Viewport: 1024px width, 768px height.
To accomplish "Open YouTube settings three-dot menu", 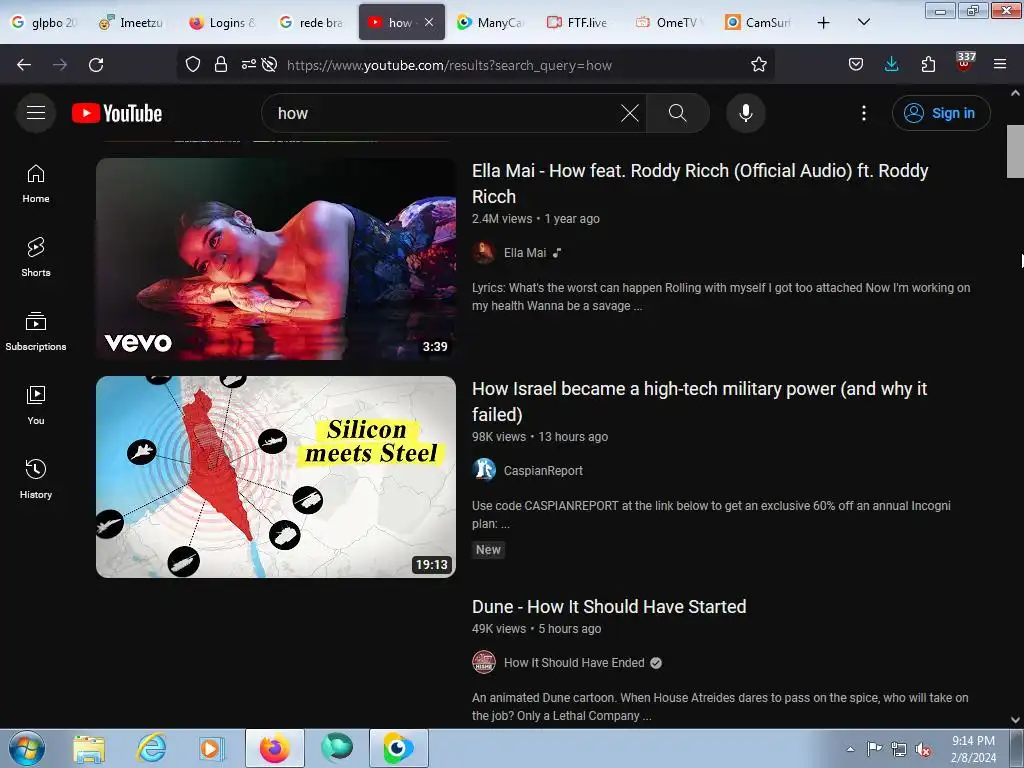I will 864,113.
